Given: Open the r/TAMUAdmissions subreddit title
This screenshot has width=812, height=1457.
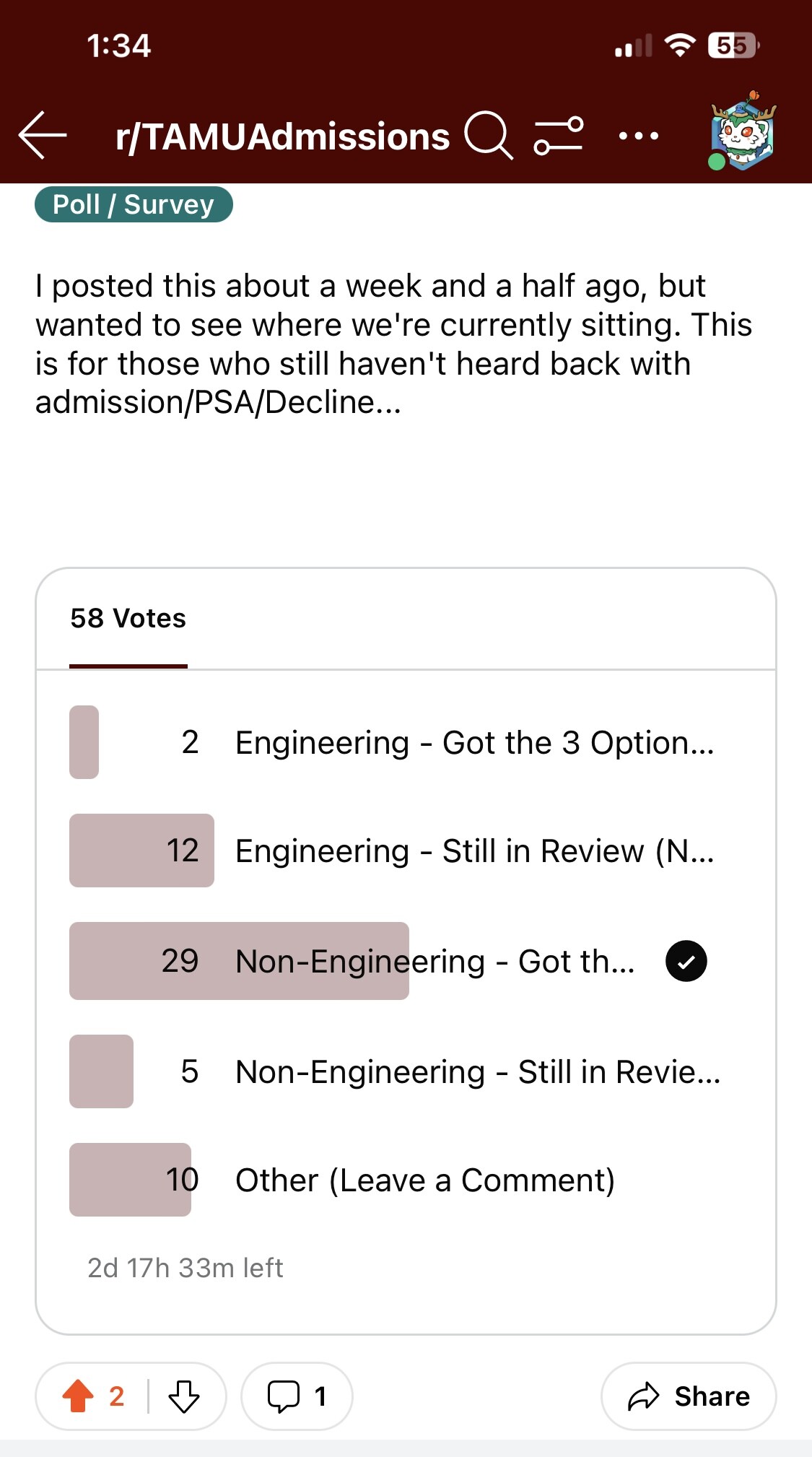Looking at the screenshot, I should [282, 136].
